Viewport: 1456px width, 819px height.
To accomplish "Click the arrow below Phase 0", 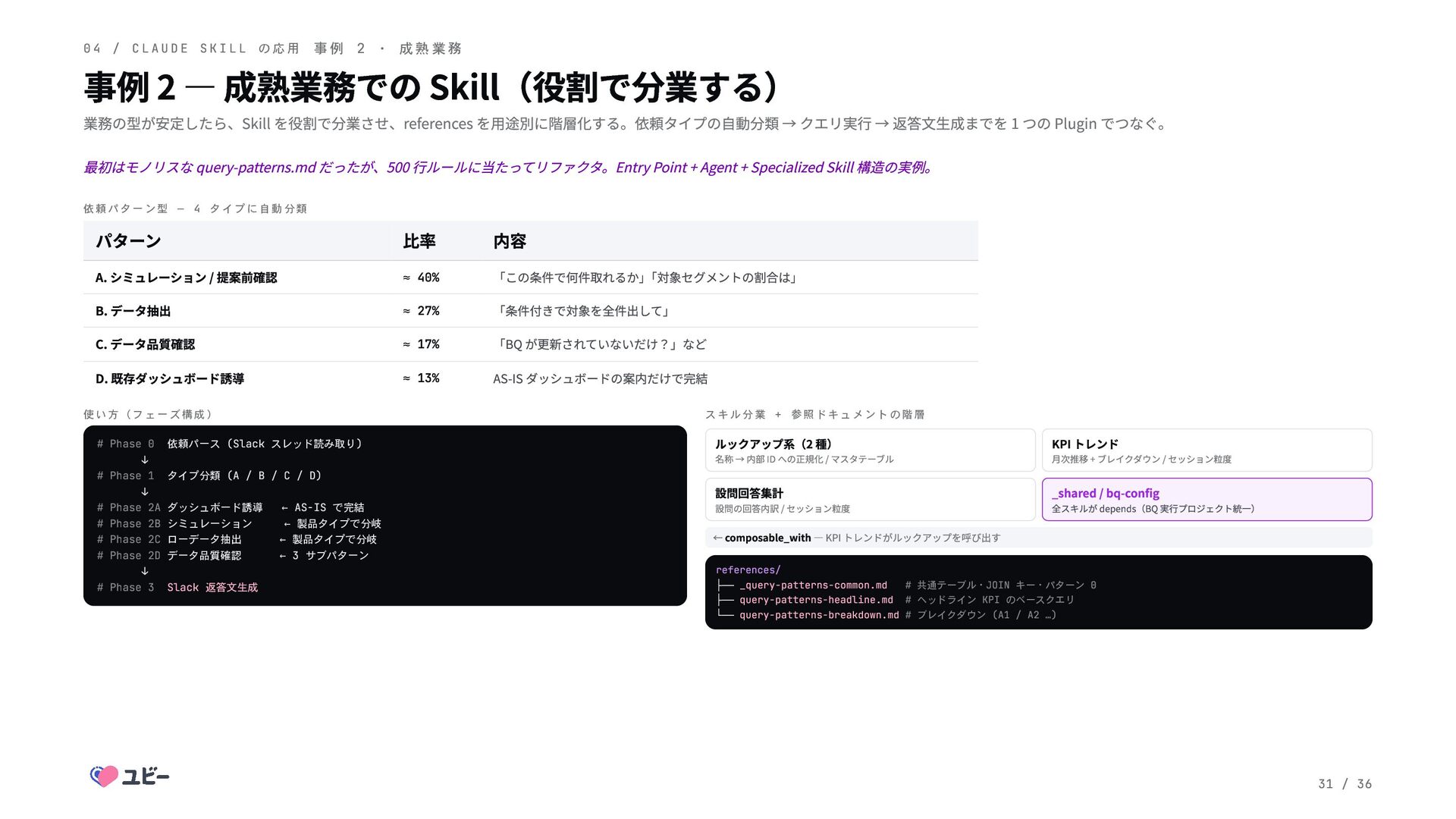I will coord(145,460).
